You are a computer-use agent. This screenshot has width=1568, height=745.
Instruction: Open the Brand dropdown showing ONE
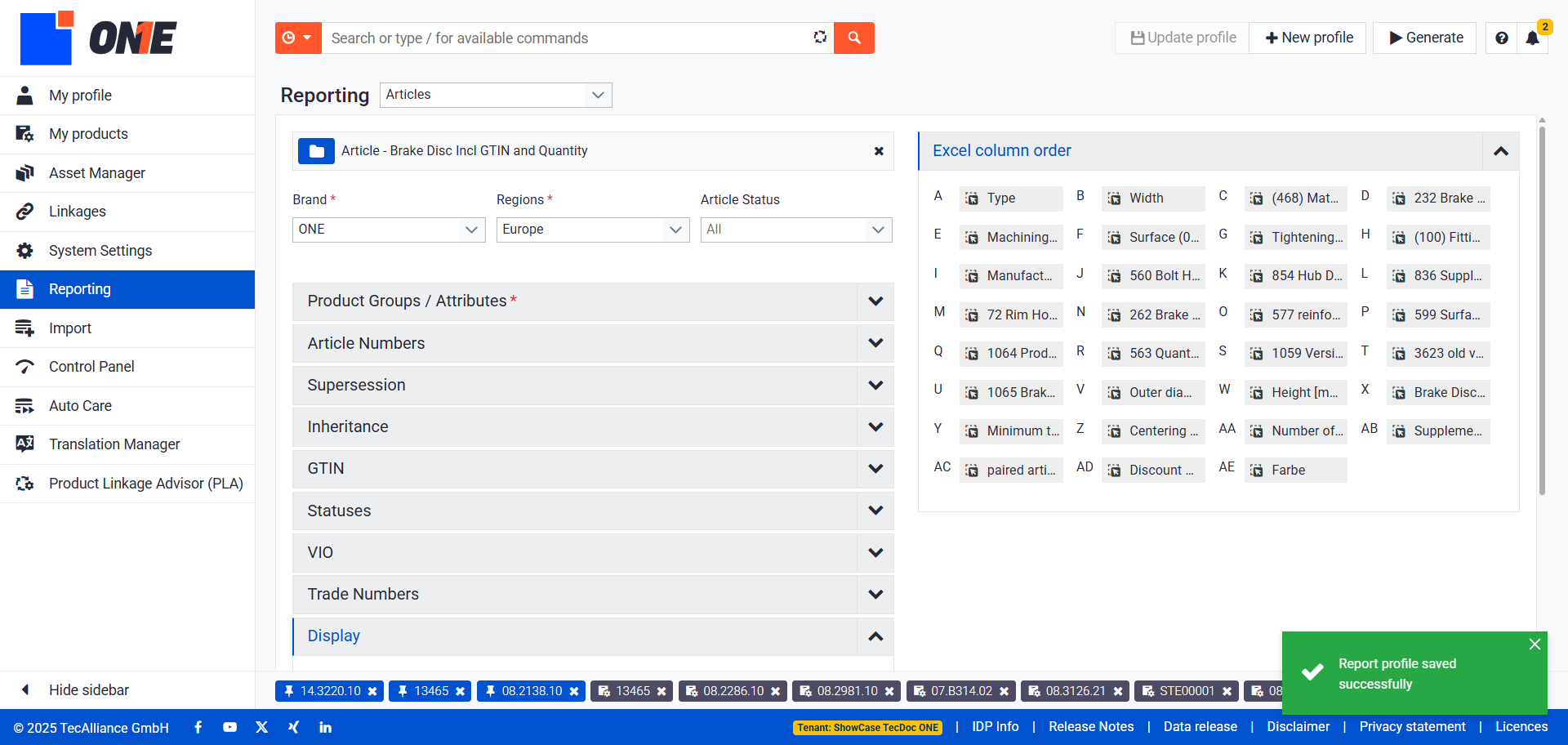click(x=389, y=230)
